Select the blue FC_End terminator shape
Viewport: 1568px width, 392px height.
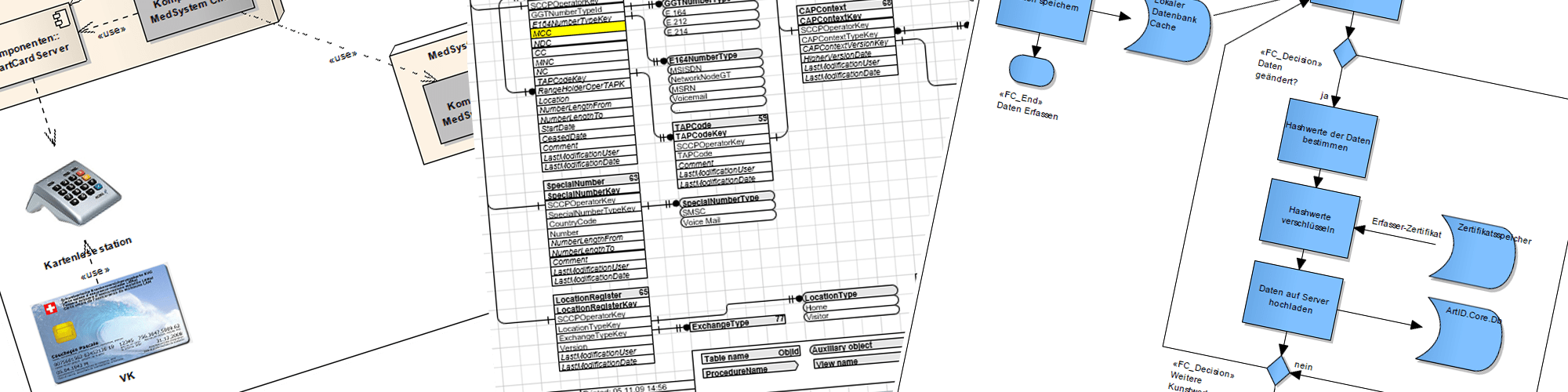(1031, 71)
